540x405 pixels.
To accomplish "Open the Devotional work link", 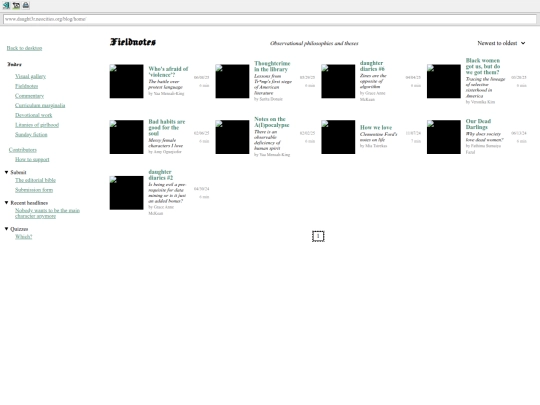I will pos(33,115).
